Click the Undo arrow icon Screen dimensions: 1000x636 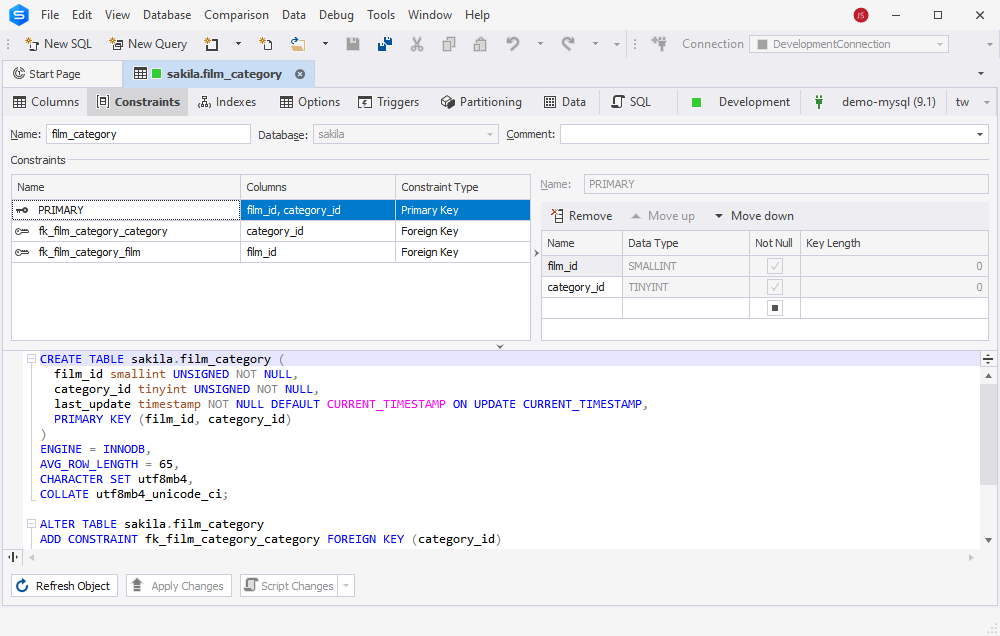[x=513, y=44]
